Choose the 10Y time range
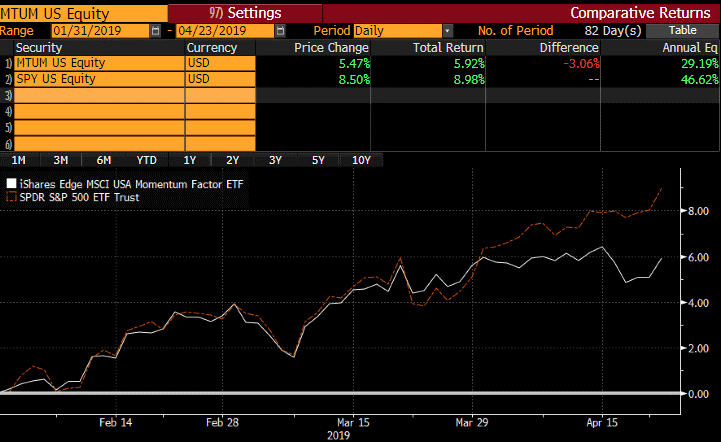Screen dimensions: 721x442 [x=361, y=160]
